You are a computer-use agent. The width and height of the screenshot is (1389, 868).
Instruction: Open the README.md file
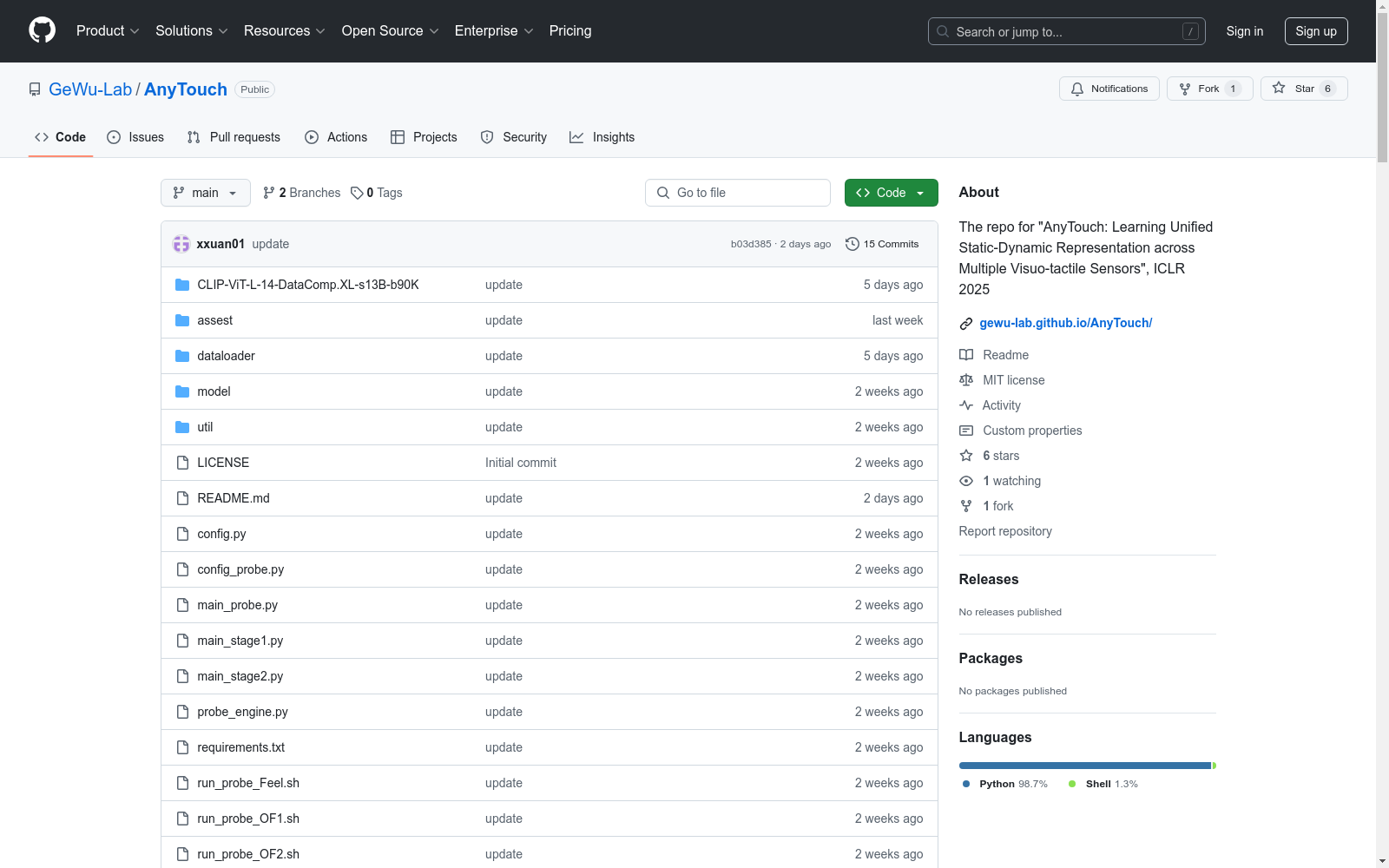[x=234, y=498]
